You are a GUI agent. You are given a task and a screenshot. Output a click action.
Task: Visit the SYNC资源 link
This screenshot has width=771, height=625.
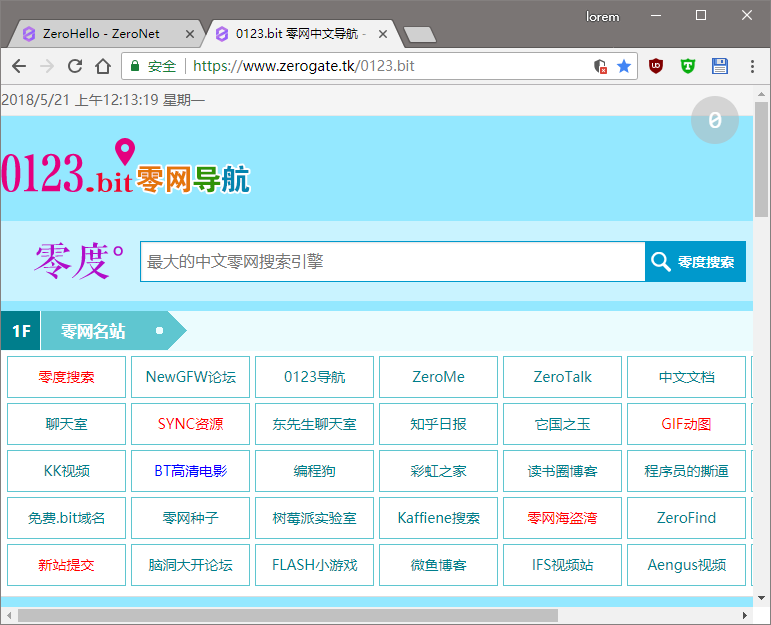pos(190,424)
